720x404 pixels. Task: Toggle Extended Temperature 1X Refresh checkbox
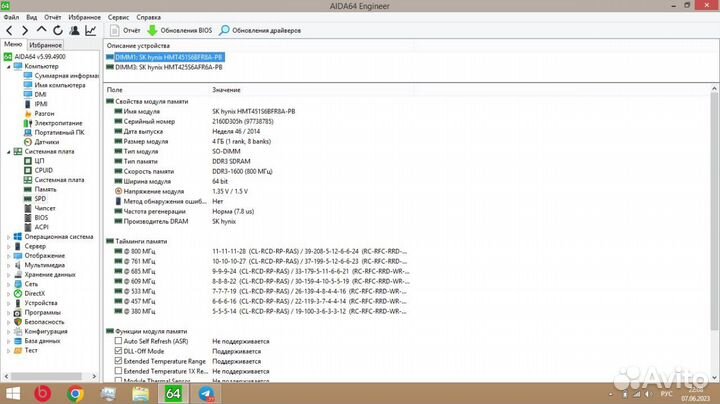coord(118,371)
